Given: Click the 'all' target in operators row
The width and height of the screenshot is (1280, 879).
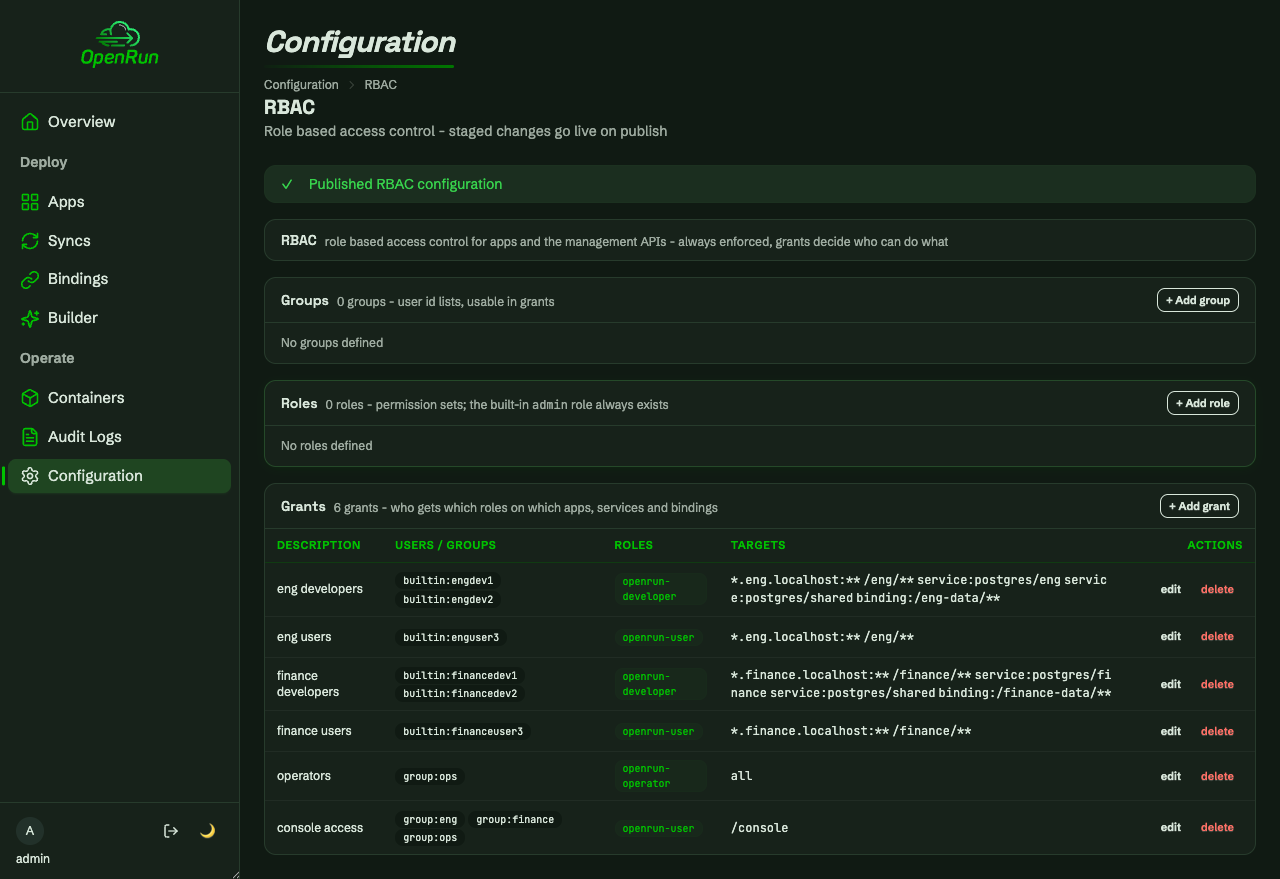Looking at the screenshot, I should coord(741,776).
